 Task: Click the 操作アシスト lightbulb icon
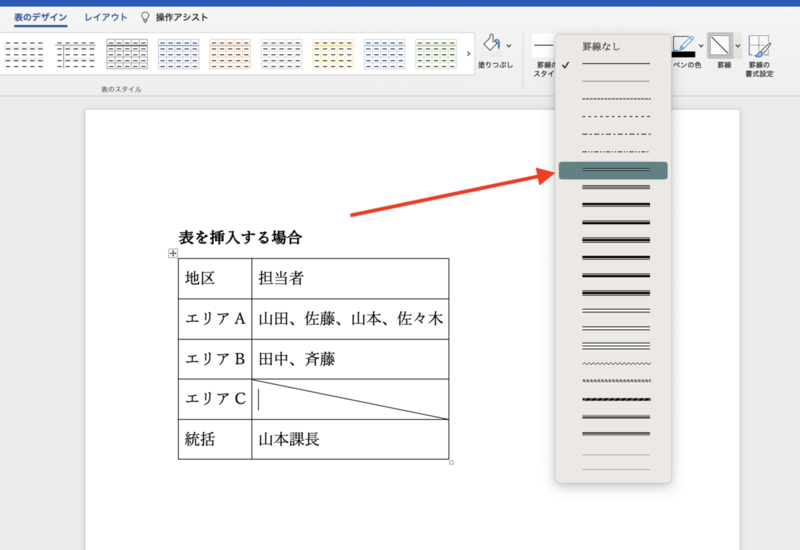[x=145, y=17]
